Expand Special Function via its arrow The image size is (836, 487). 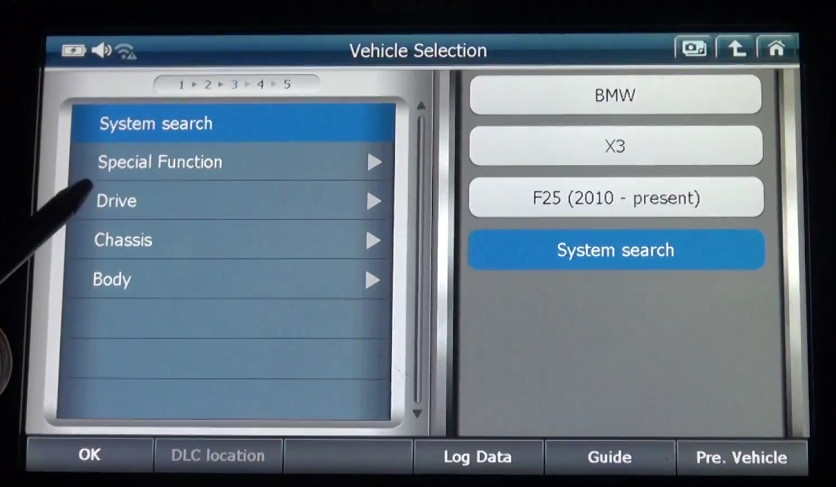click(x=375, y=162)
